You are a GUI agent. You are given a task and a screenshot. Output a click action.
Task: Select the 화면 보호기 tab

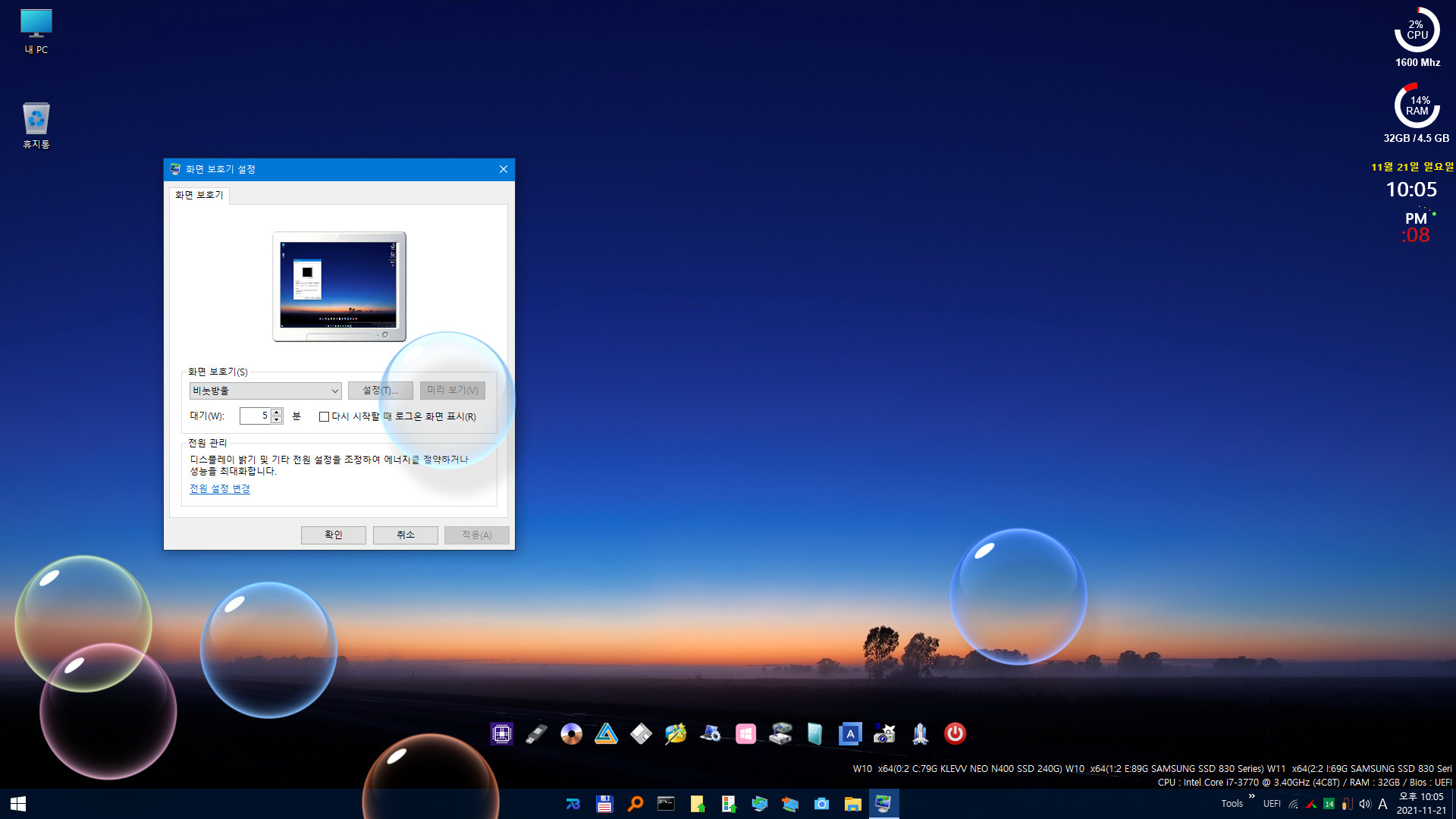pos(199,195)
